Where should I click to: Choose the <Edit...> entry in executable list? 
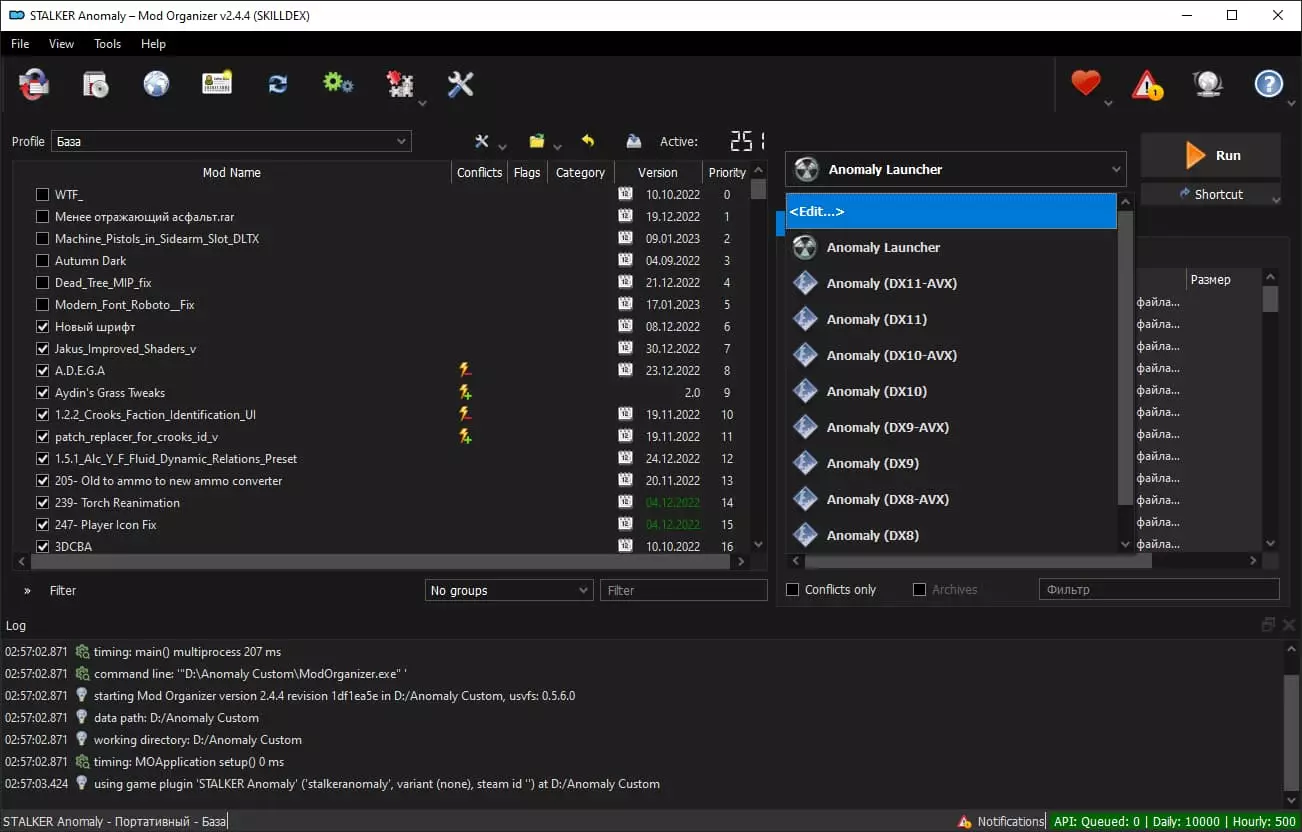click(951, 212)
